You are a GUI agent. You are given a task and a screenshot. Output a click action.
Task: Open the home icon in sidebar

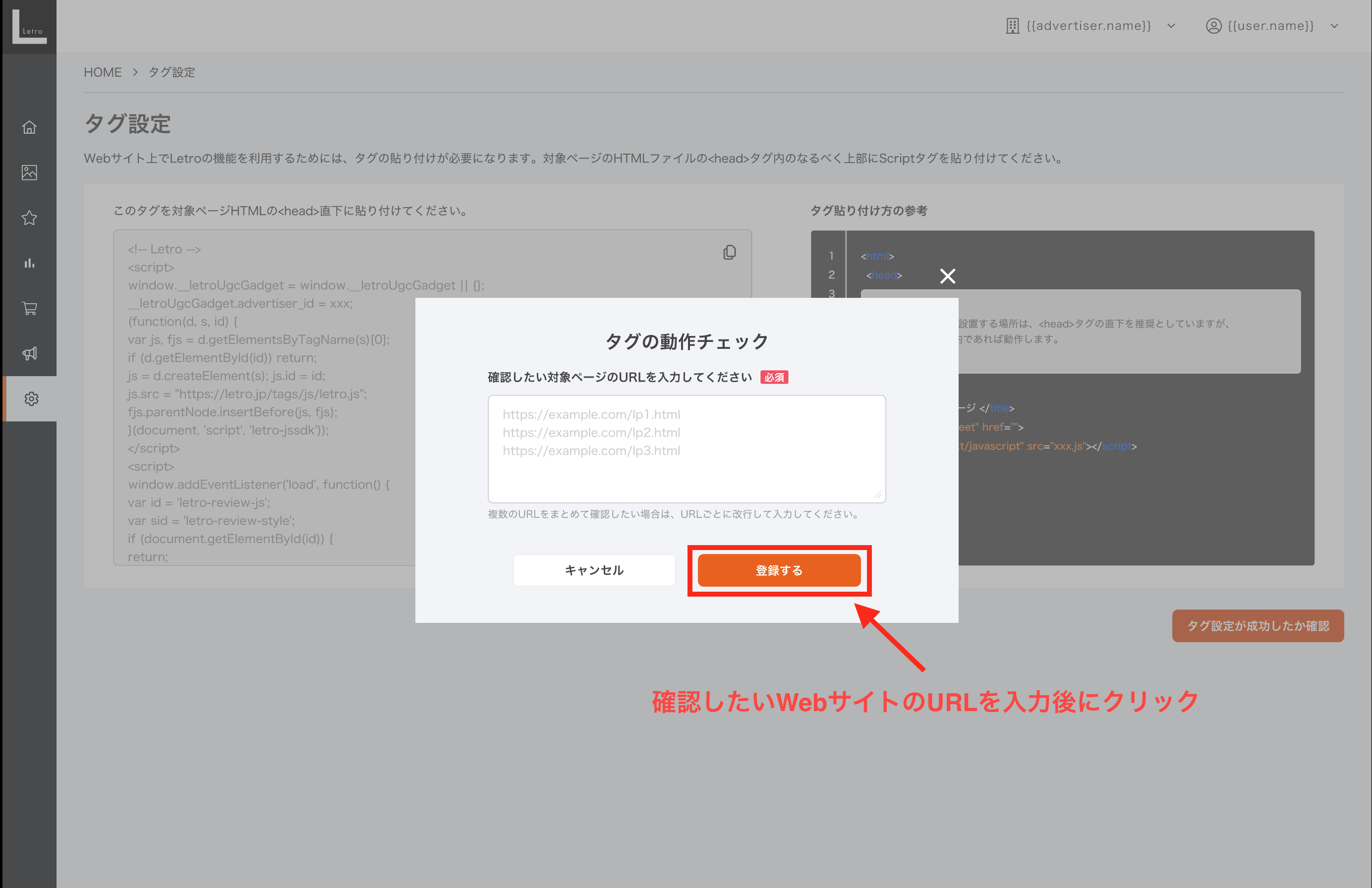click(29, 127)
